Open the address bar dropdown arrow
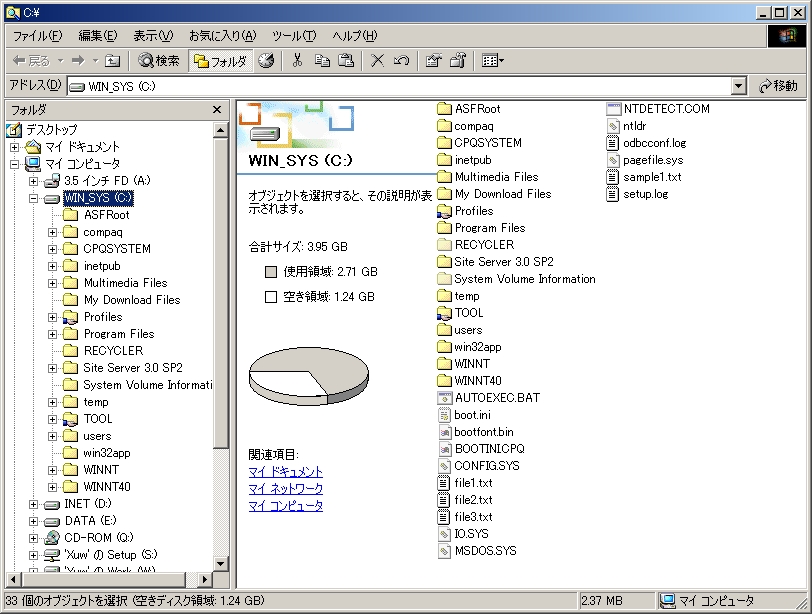Viewport: 812px width, 614px height. [x=739, y=86]
